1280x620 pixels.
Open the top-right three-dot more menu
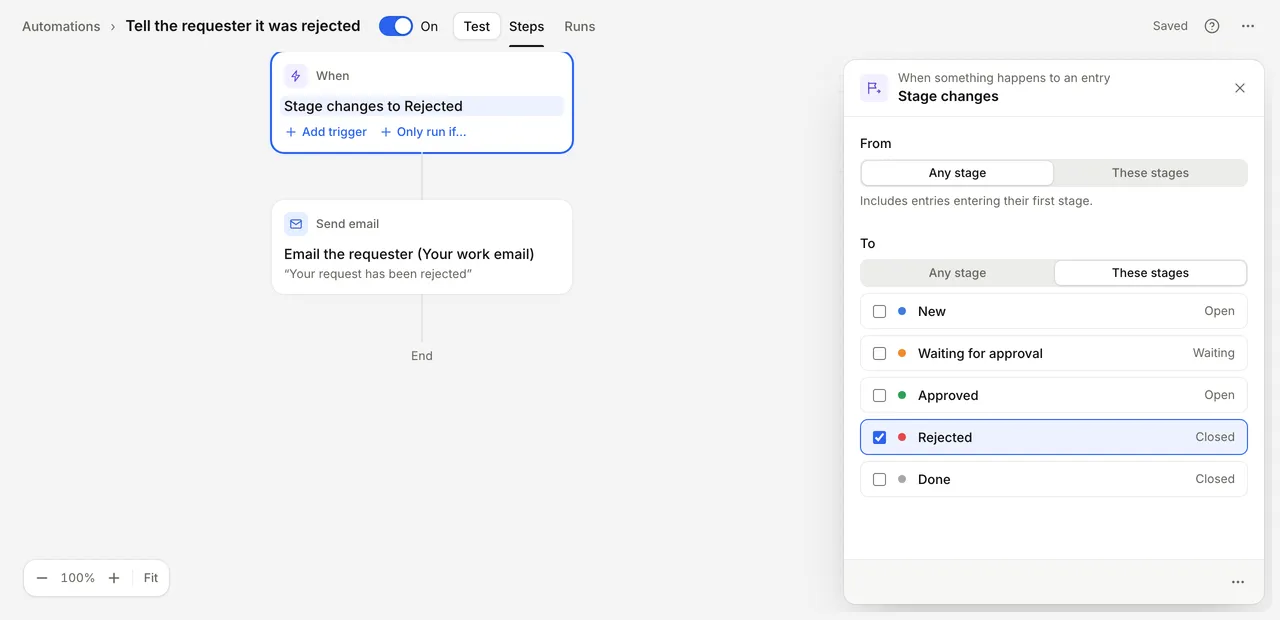coord(1248,26)
